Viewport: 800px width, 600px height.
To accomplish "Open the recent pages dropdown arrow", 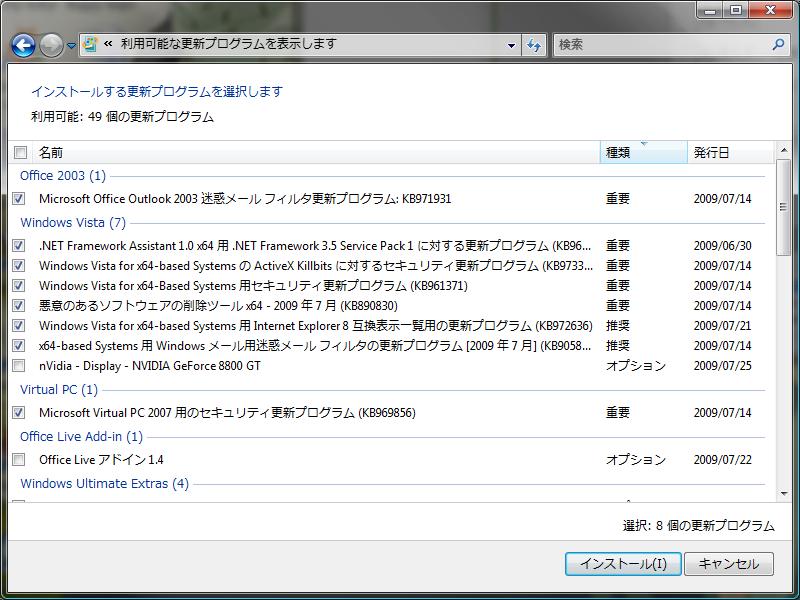I will tap(71, 46).
